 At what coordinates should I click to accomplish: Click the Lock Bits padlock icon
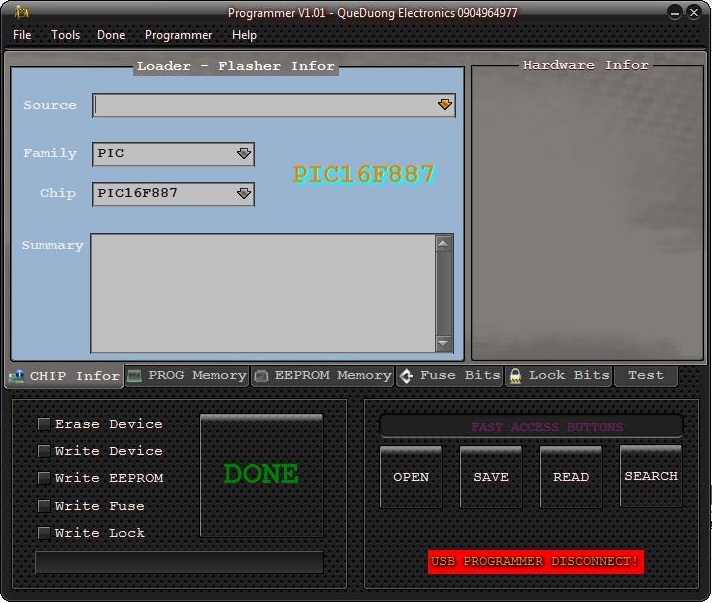click(x=515, y=376)
